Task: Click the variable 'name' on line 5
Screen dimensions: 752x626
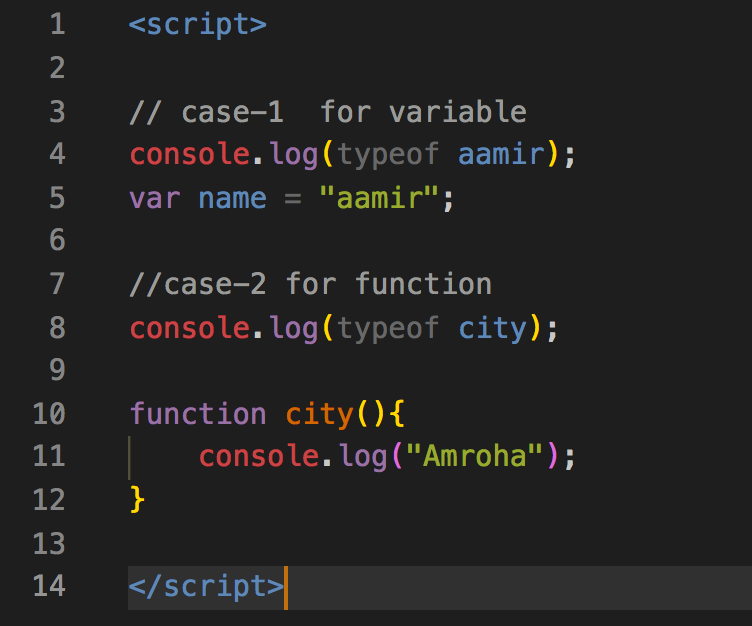Action: point(233,199)
